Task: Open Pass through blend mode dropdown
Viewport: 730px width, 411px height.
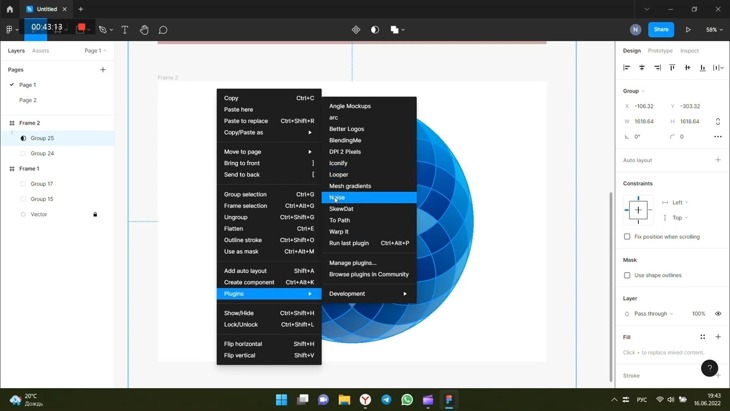Action: [654, 314]
